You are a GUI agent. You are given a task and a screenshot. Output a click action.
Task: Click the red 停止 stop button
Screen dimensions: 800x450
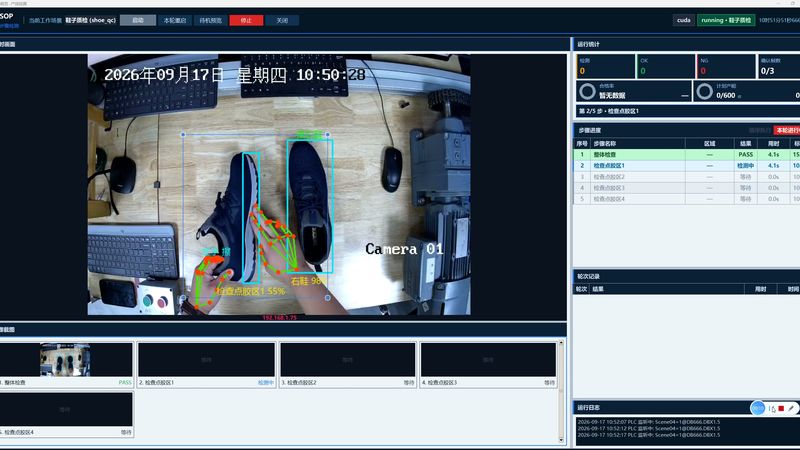tap(246, 20)
